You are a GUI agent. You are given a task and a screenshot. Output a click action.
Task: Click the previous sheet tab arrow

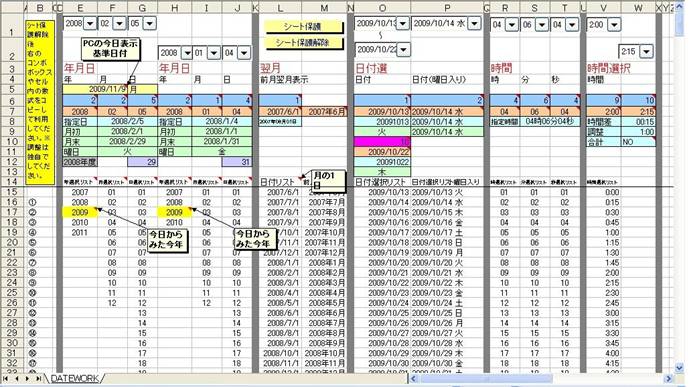pos(17,379)
